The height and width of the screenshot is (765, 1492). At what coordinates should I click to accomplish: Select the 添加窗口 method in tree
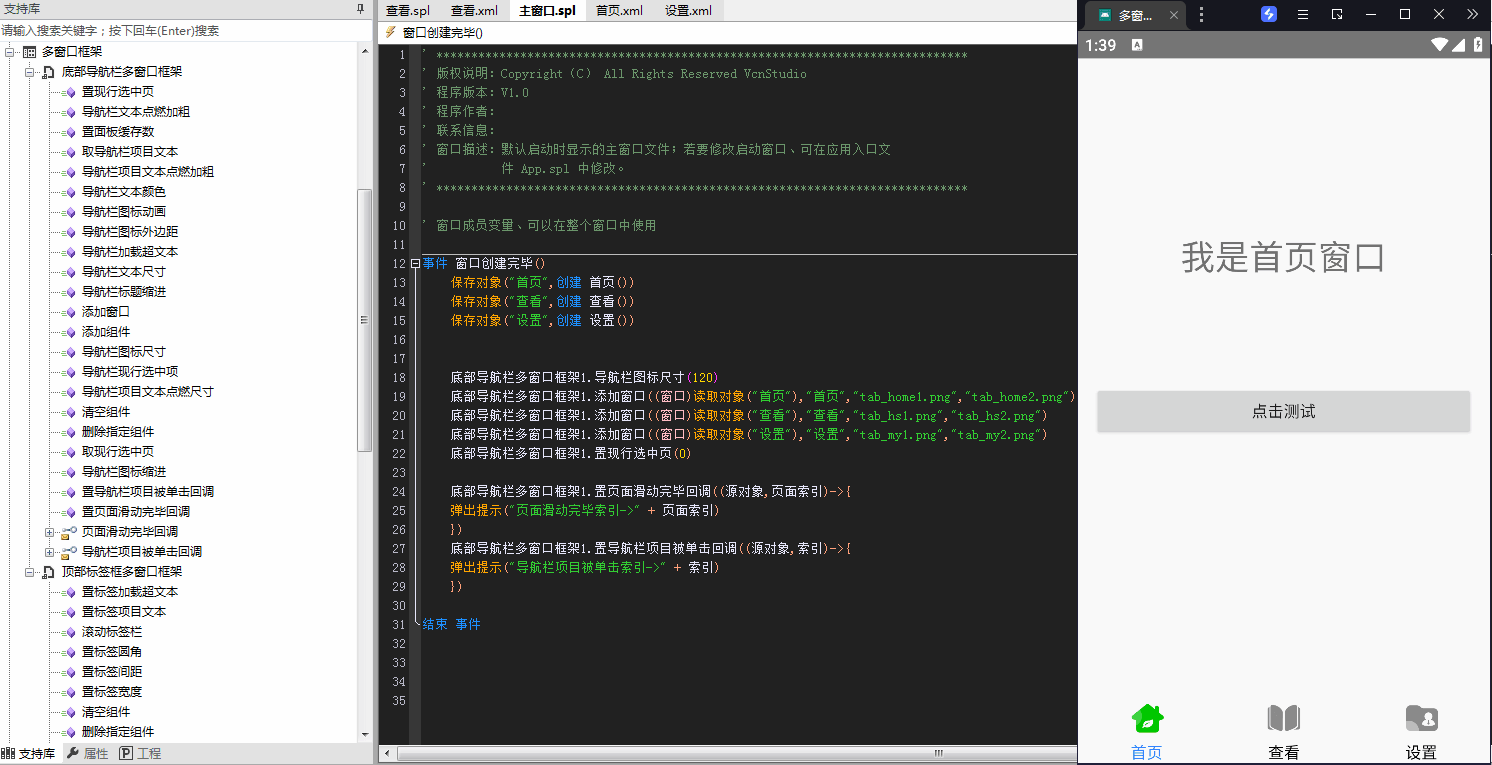click(x=105, y=312)
